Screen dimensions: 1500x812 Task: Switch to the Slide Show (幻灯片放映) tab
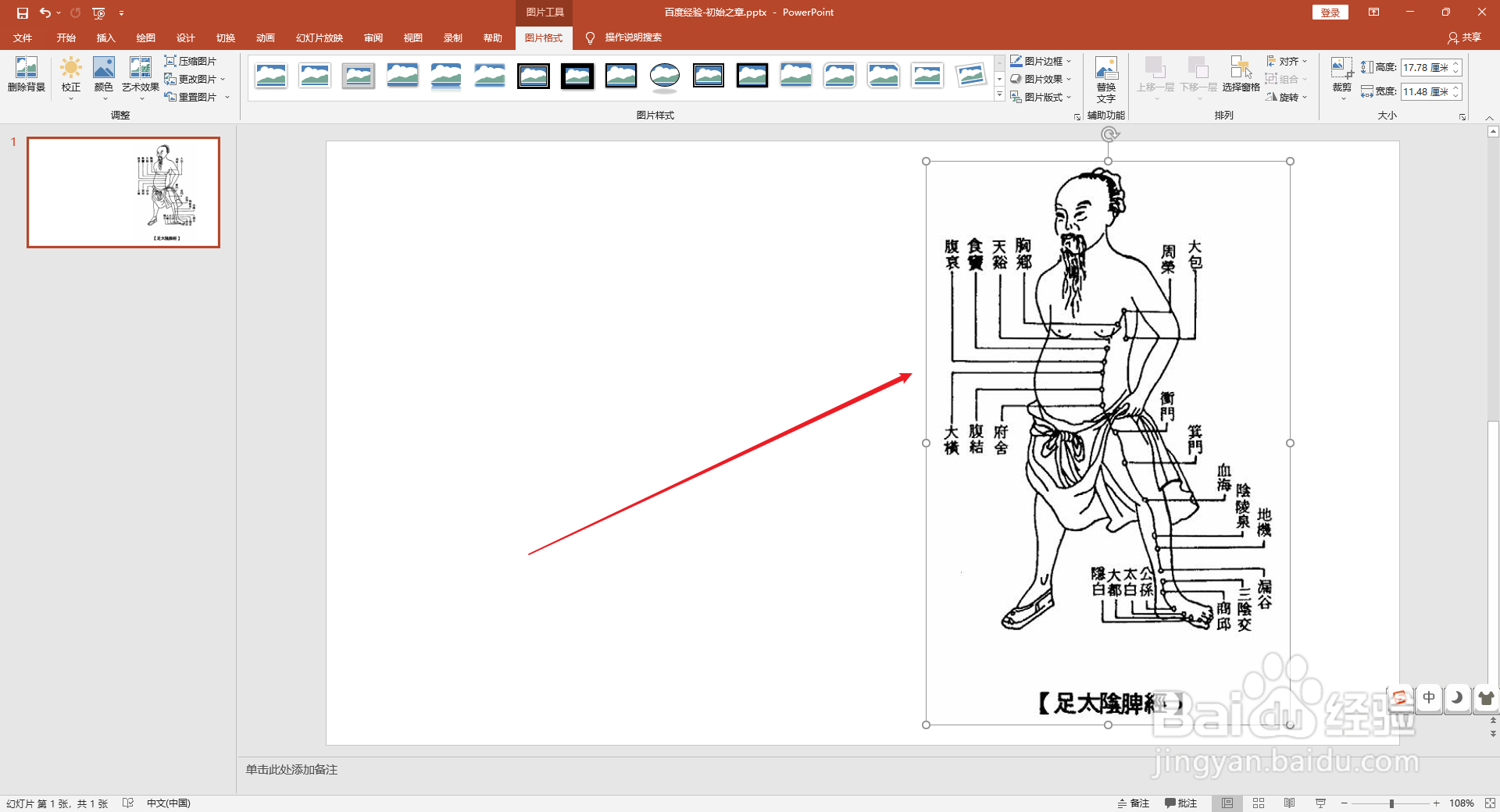coord(319,37)
